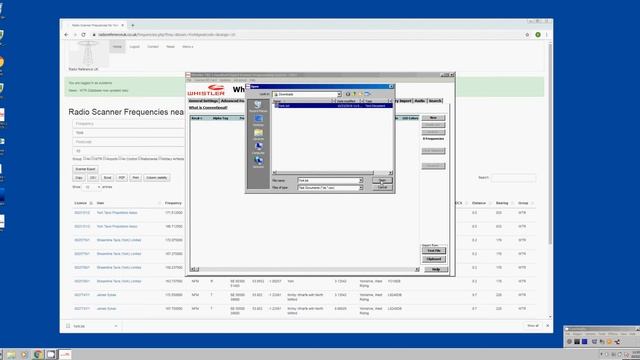The image size is (640, 360).
Task: Tick the Airports group checkbox
Action: [x=105, y=159]
